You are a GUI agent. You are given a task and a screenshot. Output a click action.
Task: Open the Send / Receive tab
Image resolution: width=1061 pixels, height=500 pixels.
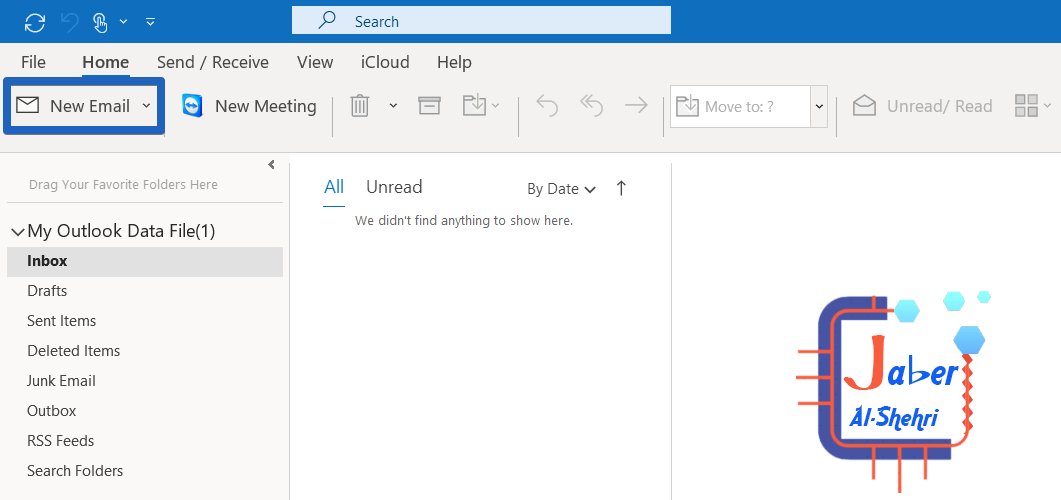(212, 62)
